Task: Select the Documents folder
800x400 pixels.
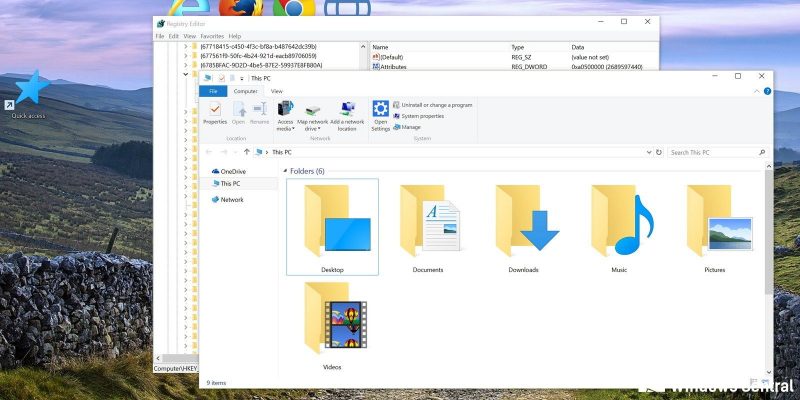Action: pos(428,222)
